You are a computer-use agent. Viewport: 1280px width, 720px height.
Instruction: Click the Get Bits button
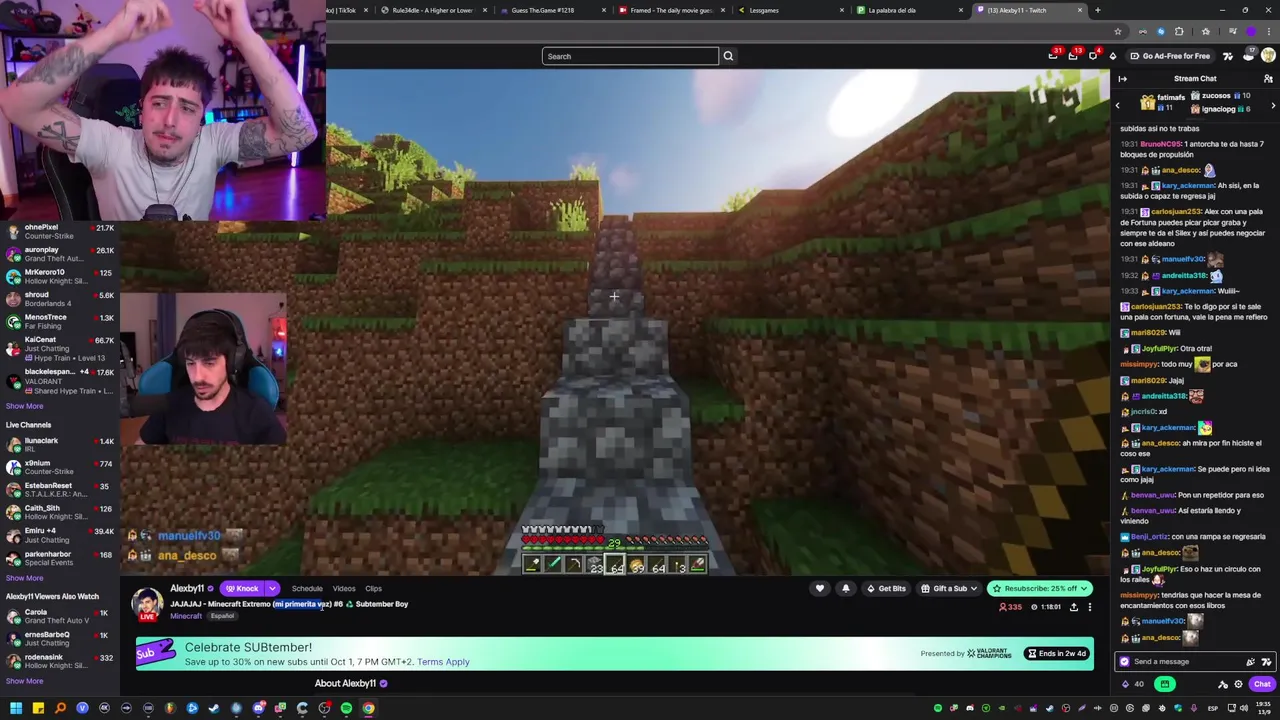(x=886, y=588)
